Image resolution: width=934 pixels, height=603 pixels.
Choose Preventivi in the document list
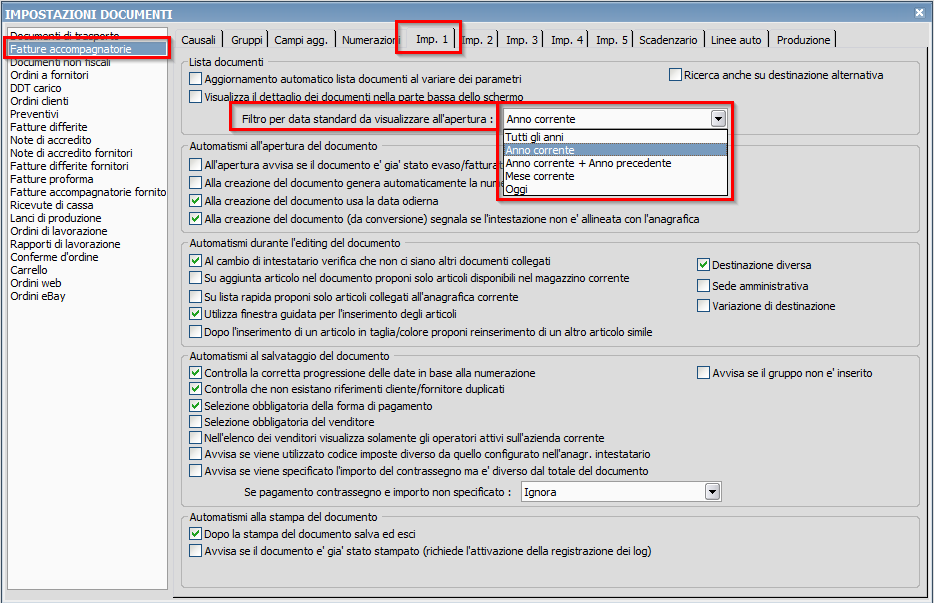click(88, 114)
